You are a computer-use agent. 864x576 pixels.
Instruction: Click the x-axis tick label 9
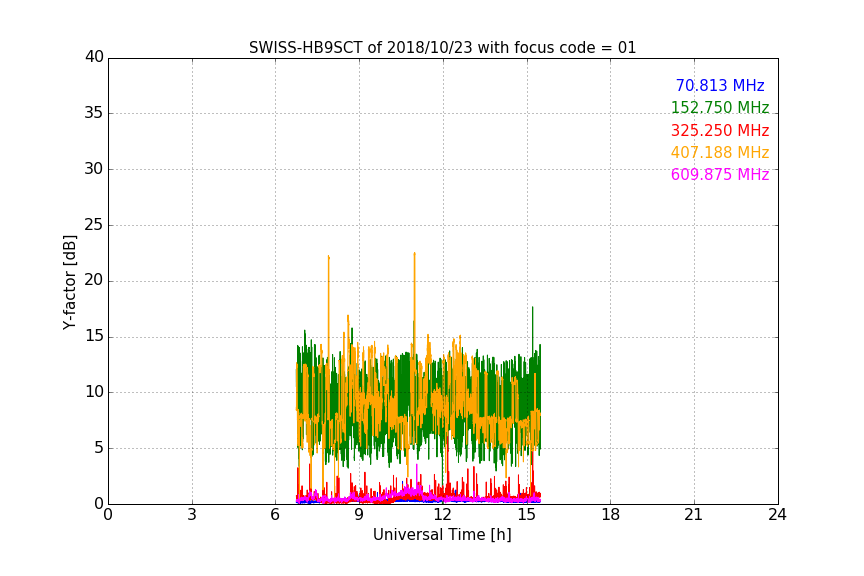click(x=359, y=515)
